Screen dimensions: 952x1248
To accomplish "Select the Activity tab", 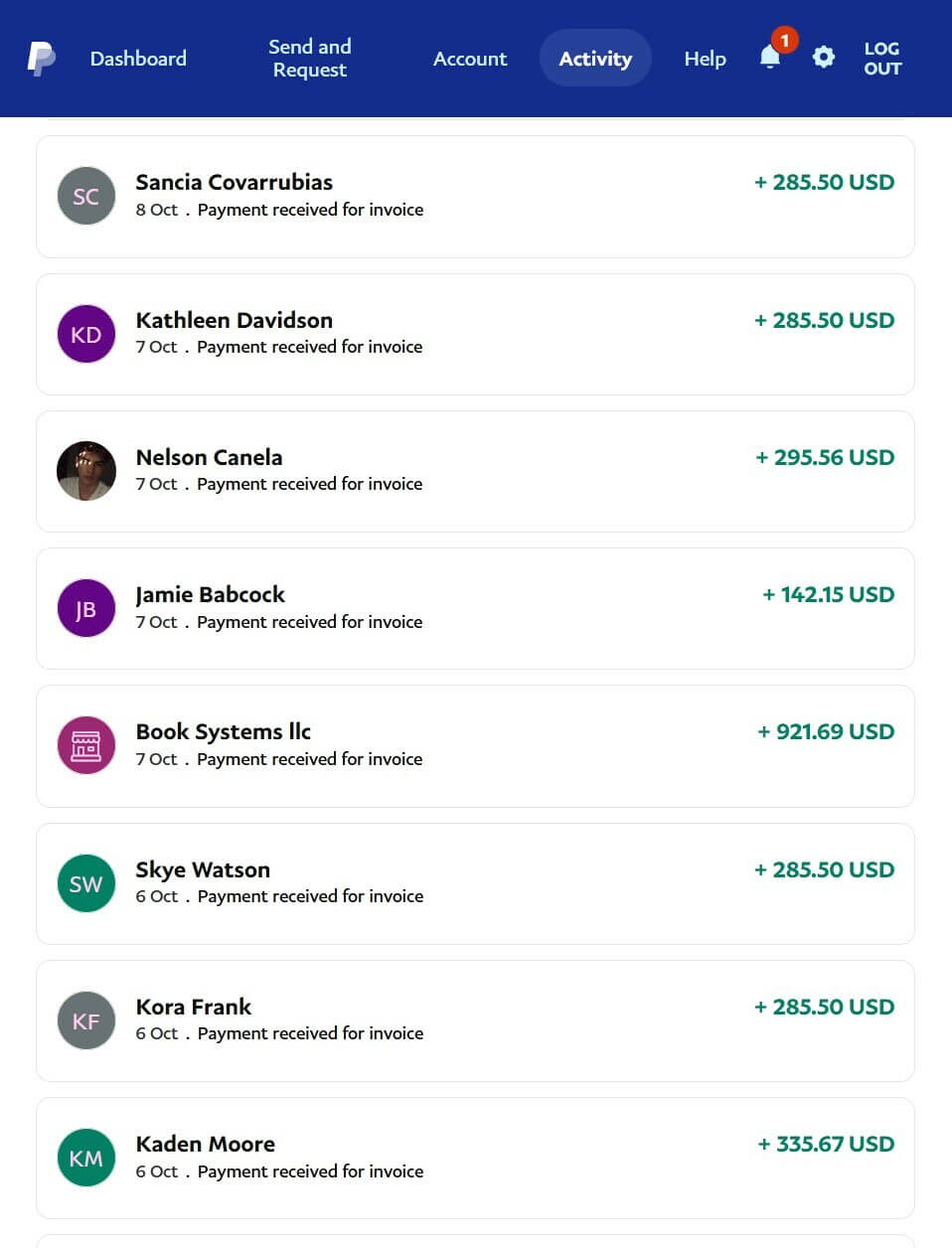I will click(595, 59).
